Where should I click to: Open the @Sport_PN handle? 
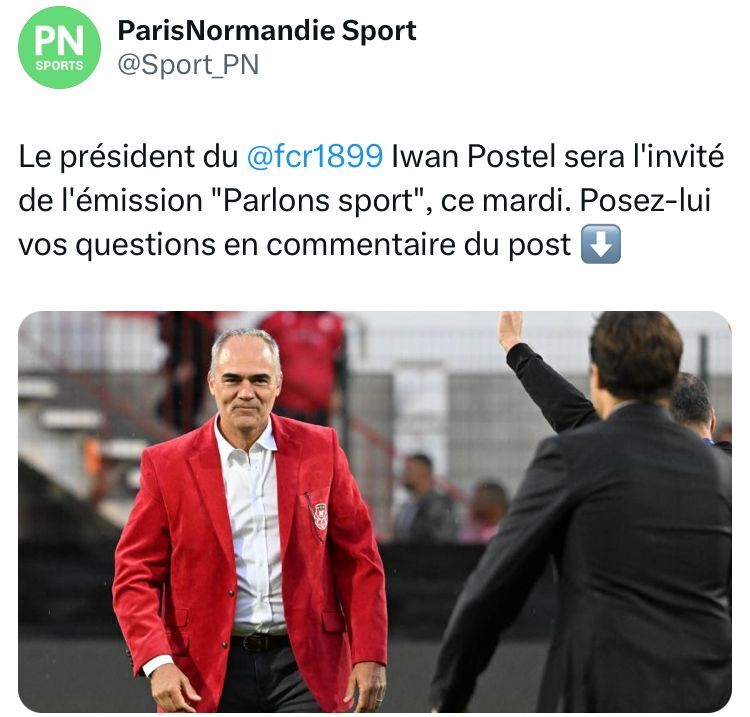[x=188, y=65]
